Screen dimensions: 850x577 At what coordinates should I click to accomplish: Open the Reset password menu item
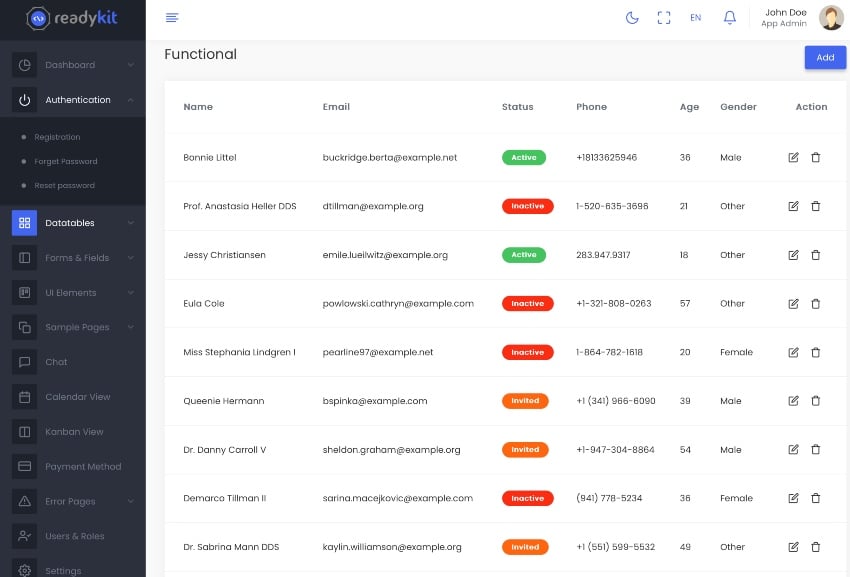point(65,186)
